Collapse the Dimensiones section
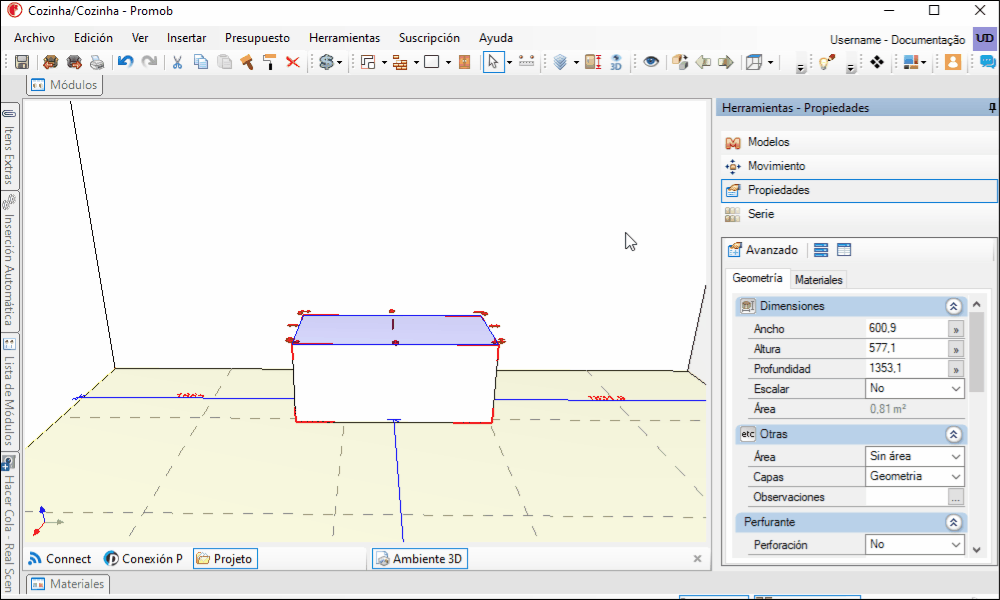Screen dimensions: 1000x600 [953, 306]
